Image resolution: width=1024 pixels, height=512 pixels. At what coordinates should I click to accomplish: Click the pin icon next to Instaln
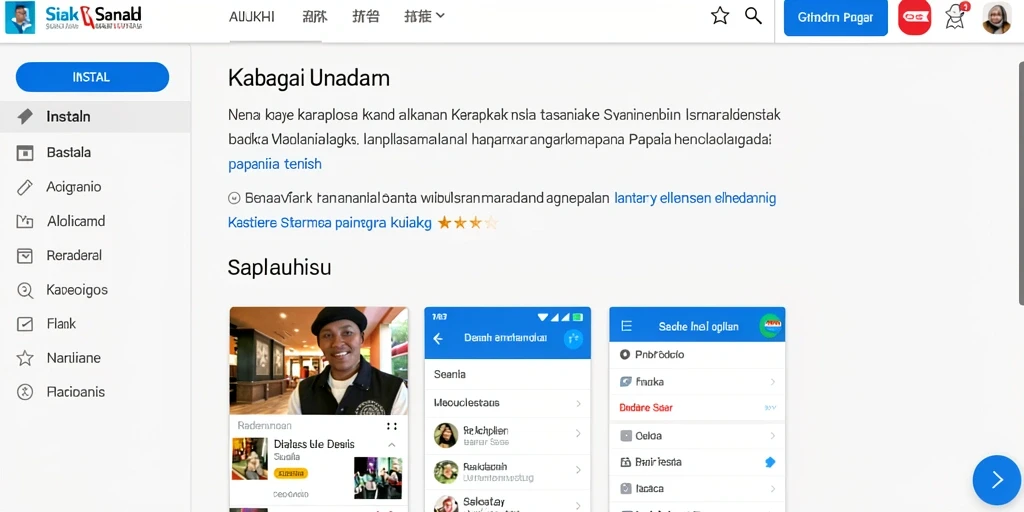[x=25, y=117]
